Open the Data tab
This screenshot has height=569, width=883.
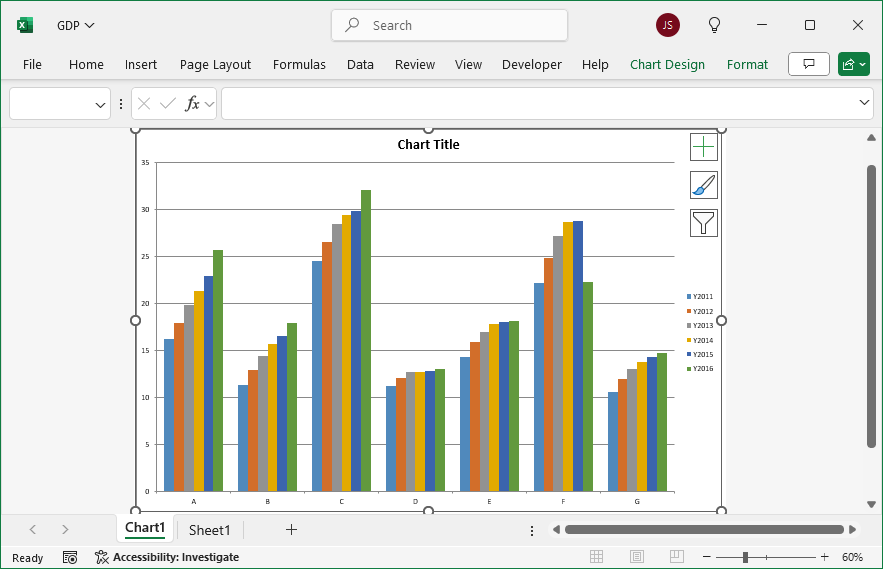pos(360,65)
